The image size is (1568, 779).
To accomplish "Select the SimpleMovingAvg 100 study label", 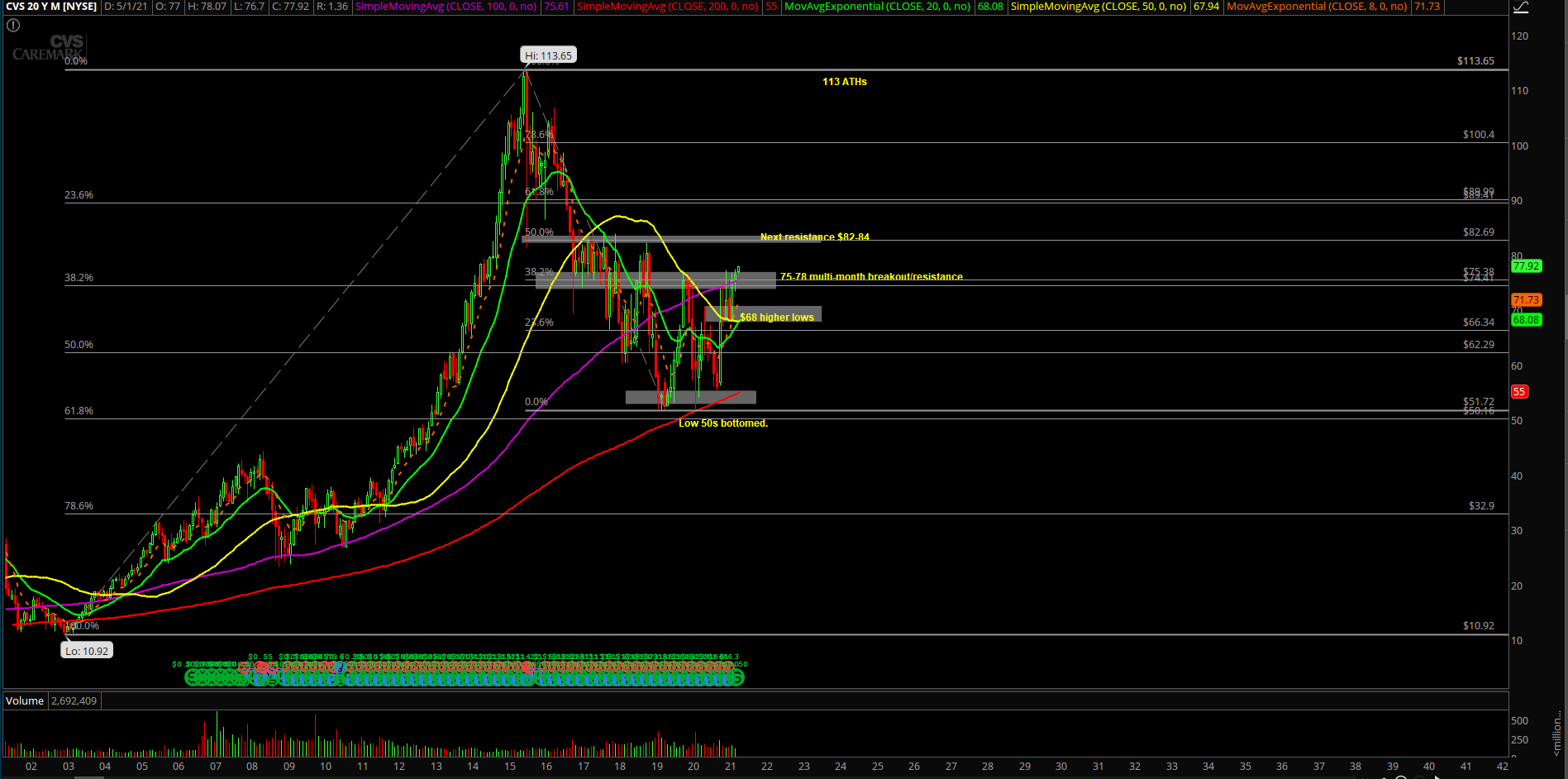I will pos(446,7).
